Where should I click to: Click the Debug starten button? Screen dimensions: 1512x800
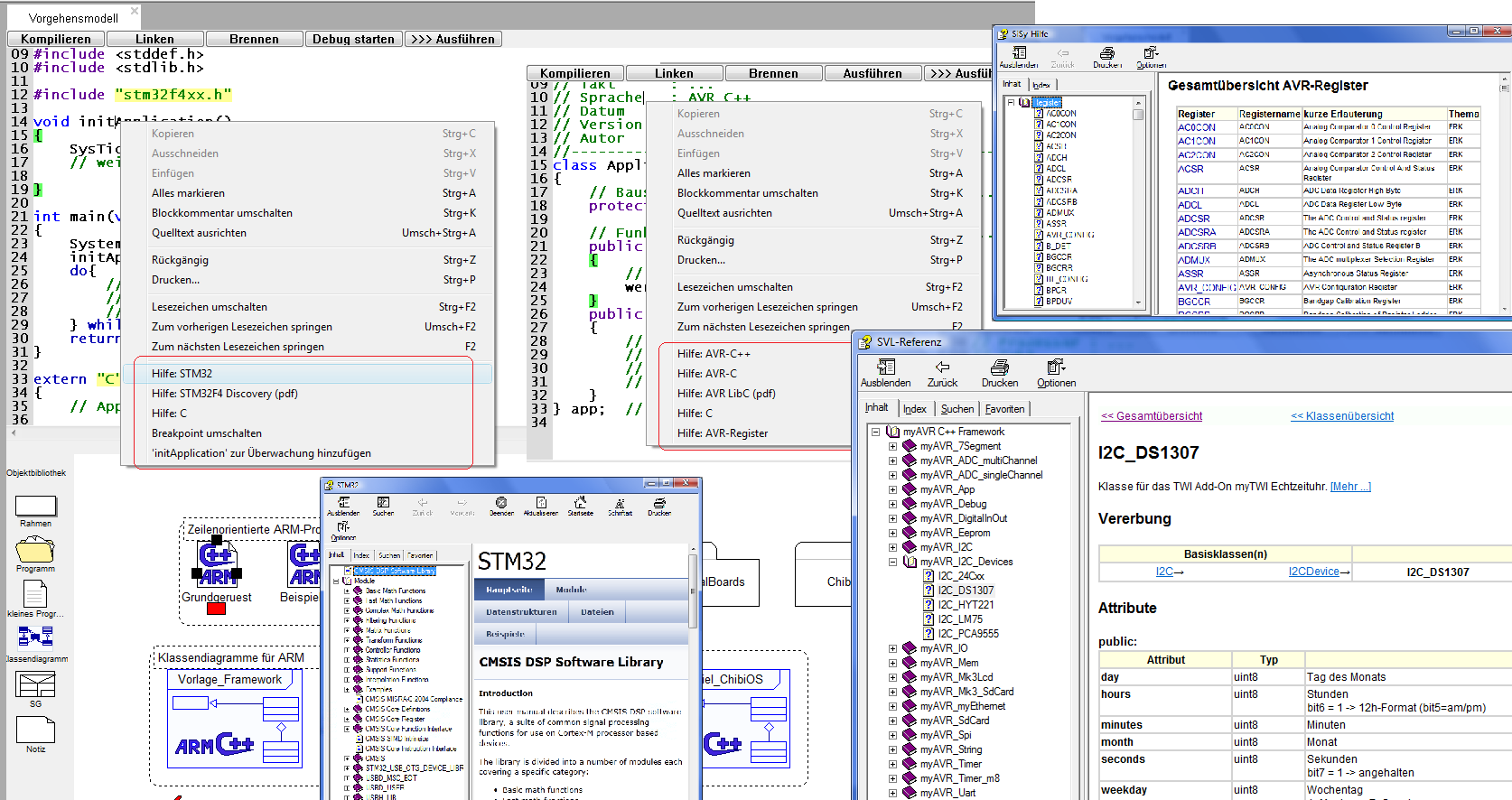(353, 39)
